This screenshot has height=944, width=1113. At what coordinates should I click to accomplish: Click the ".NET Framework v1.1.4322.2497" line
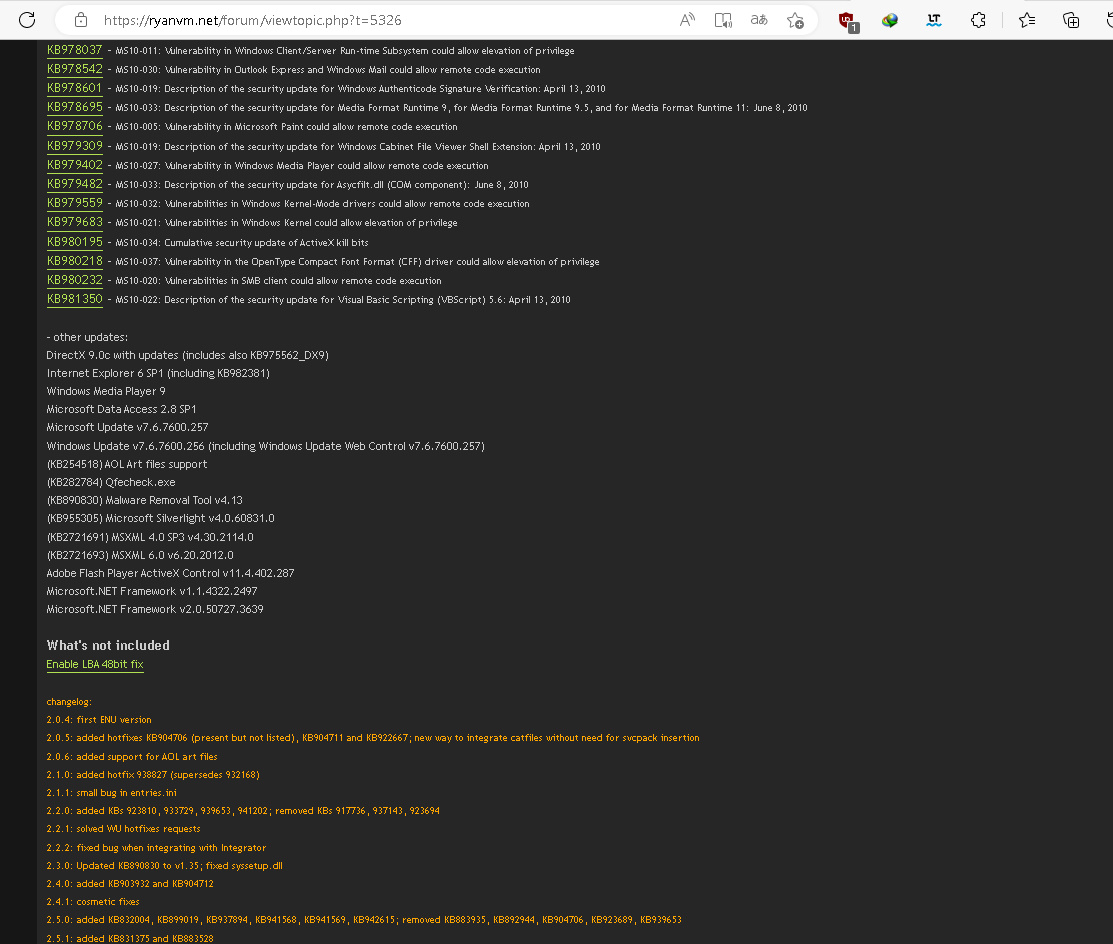[152, 591]
